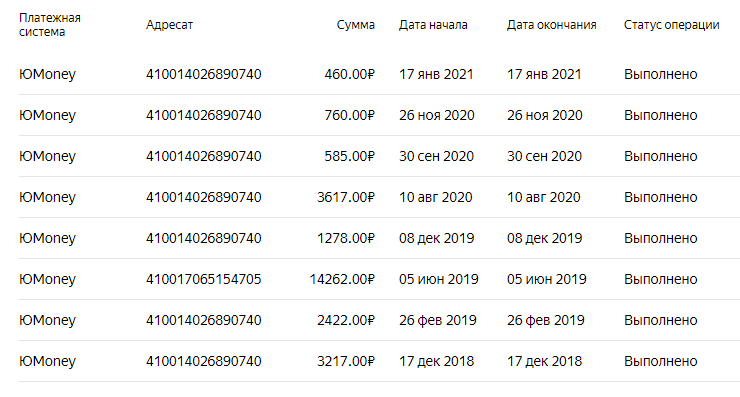Viewport: 740px width, 397px height.
Task: Click the Дата окончания column header
Action: pos(552,25)
